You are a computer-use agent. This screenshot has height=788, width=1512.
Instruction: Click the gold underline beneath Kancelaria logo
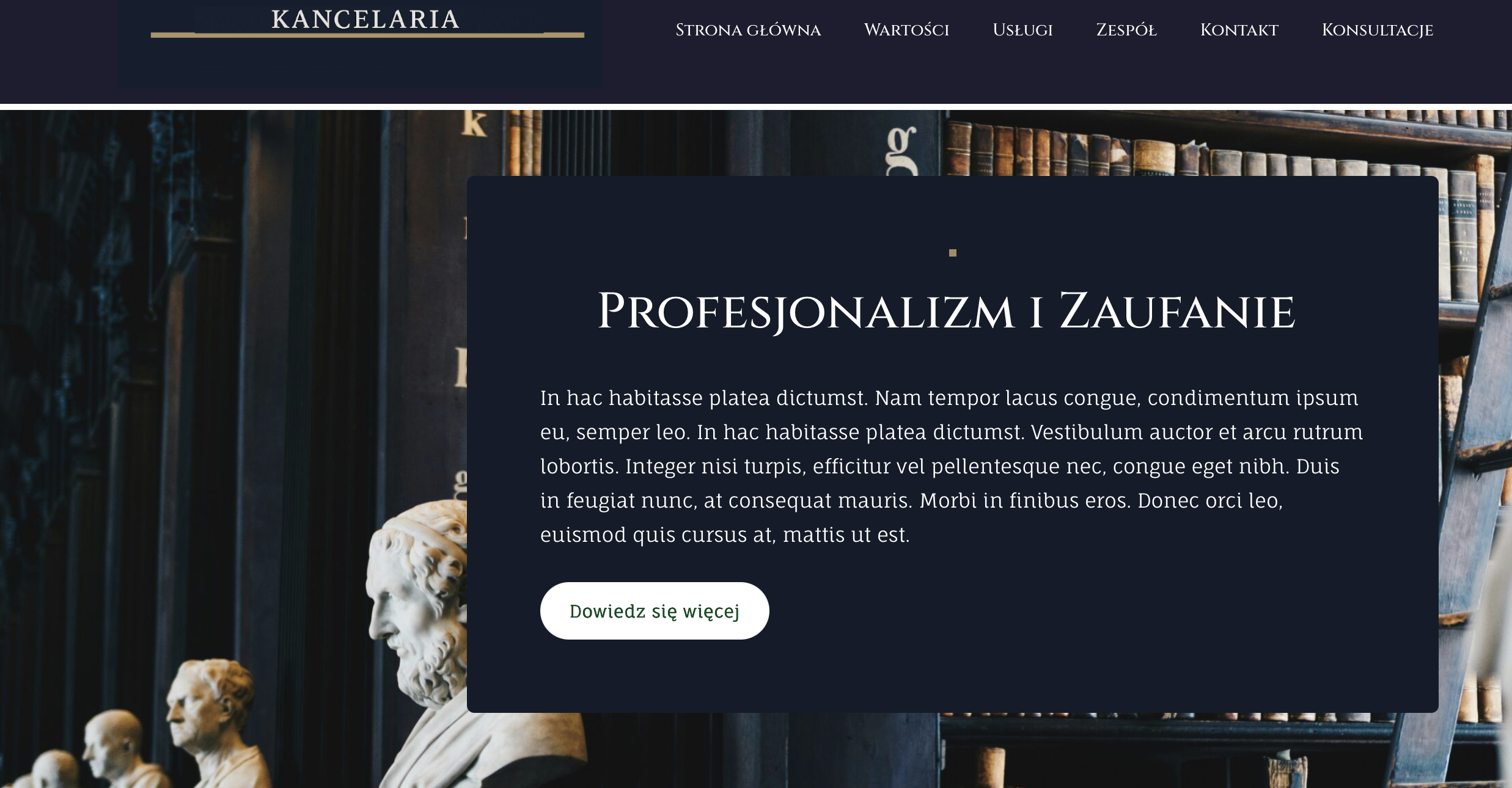pos(367,35)
